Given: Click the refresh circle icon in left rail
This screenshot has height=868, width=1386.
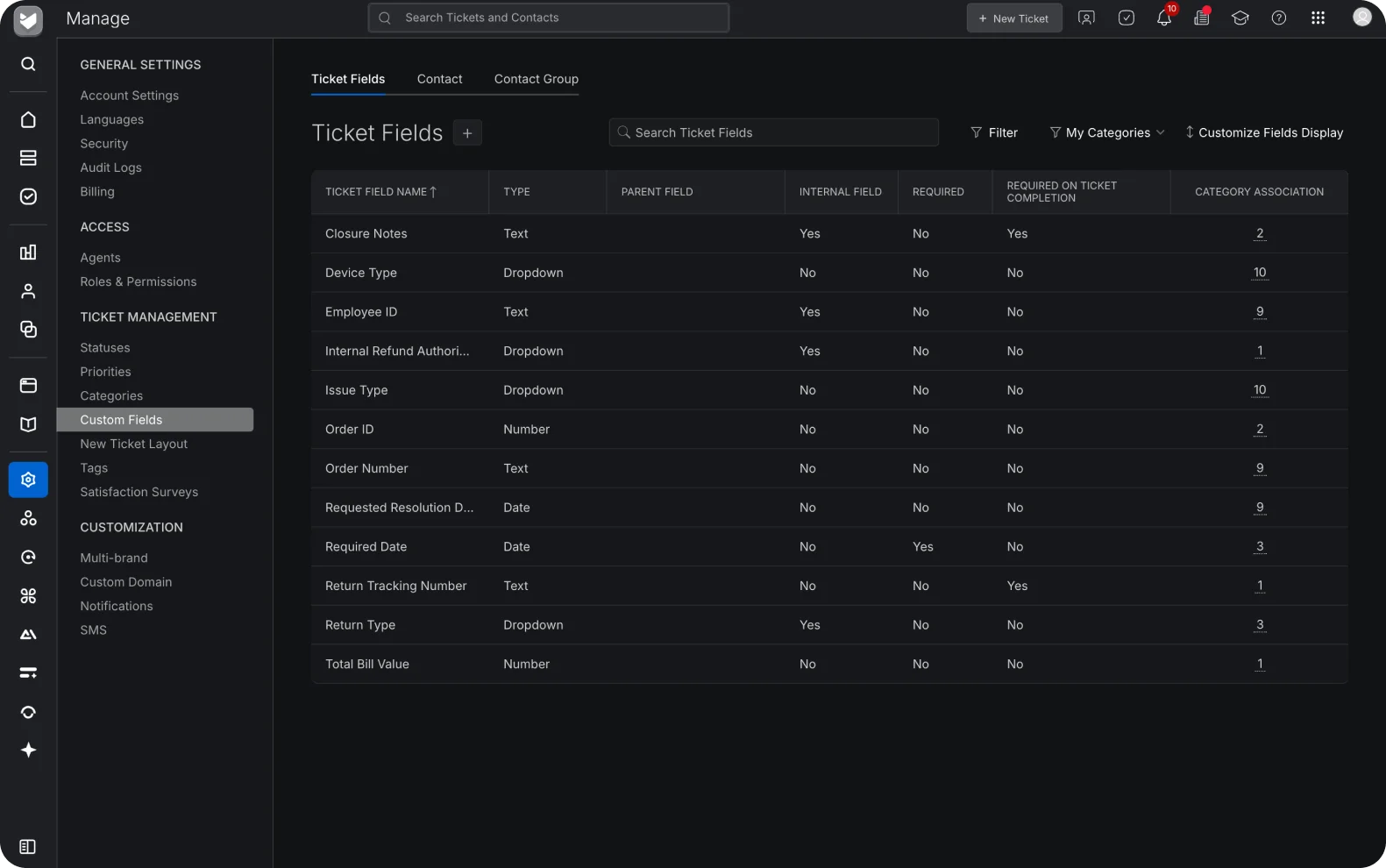Looking at the screenshot, I should coord(28,558).
